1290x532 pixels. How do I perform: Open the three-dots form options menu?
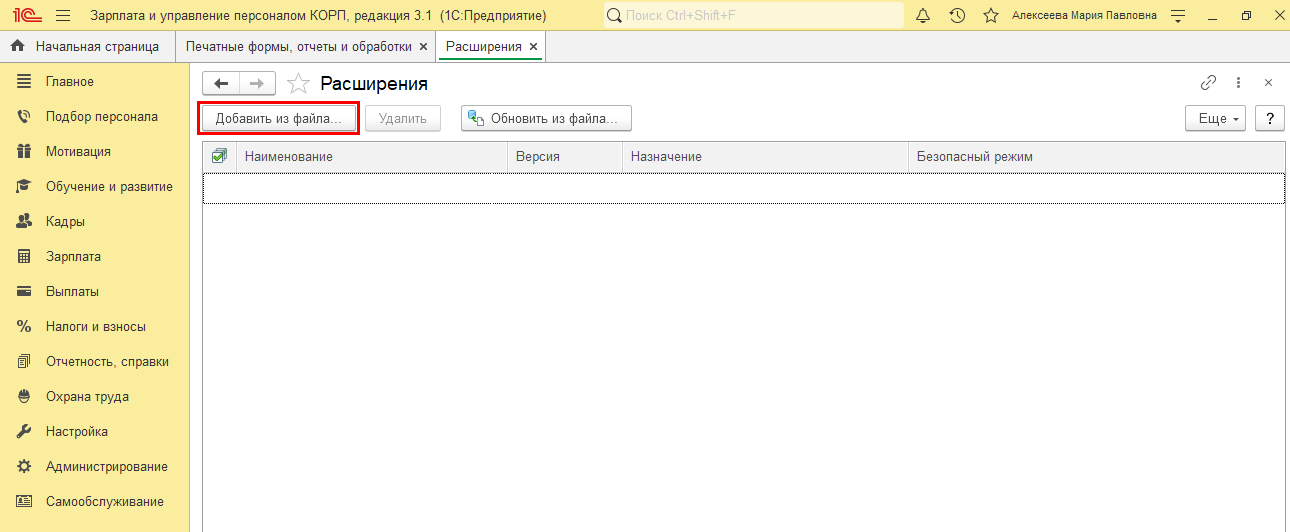1238,83
